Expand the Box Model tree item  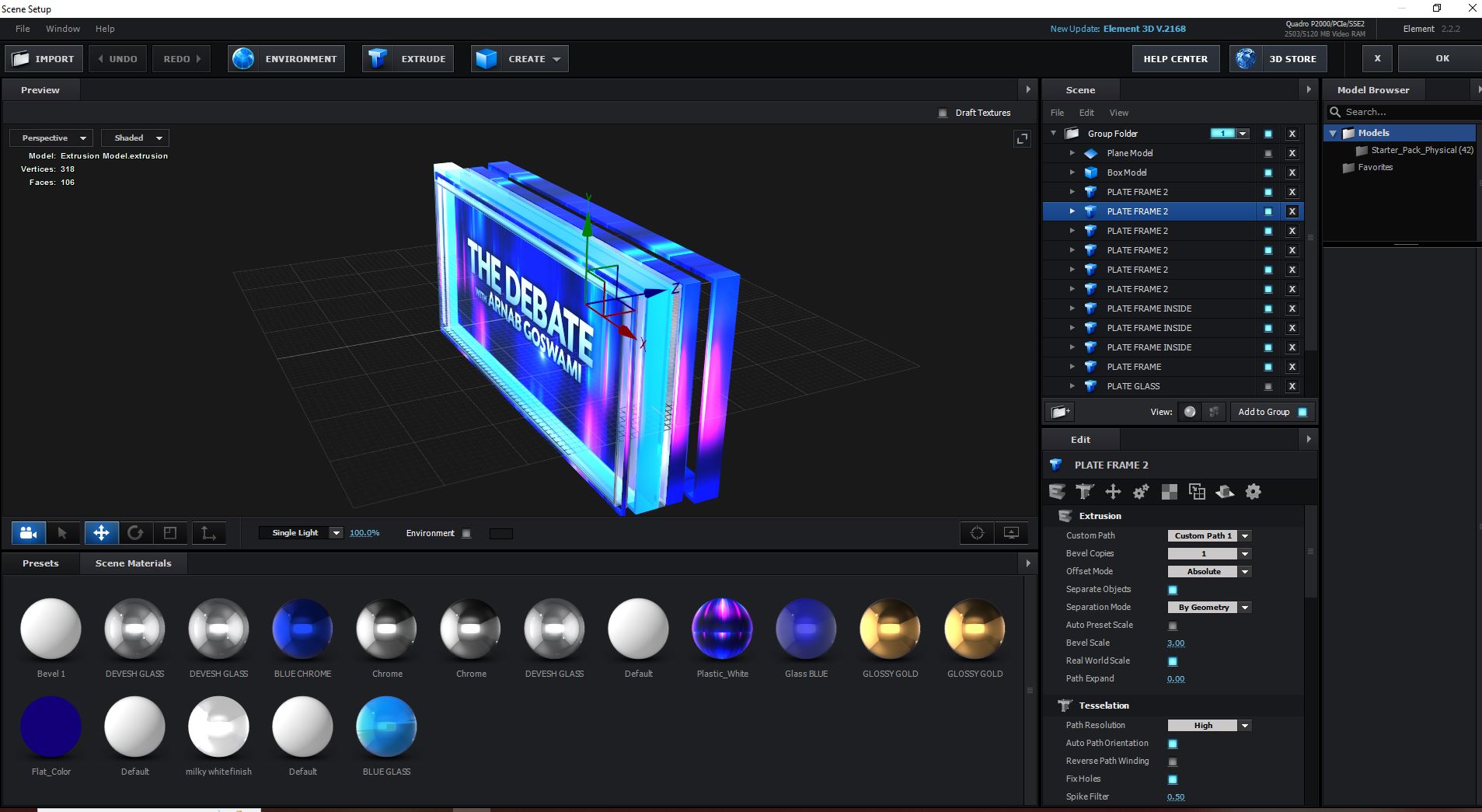[x=1072, y=173]
